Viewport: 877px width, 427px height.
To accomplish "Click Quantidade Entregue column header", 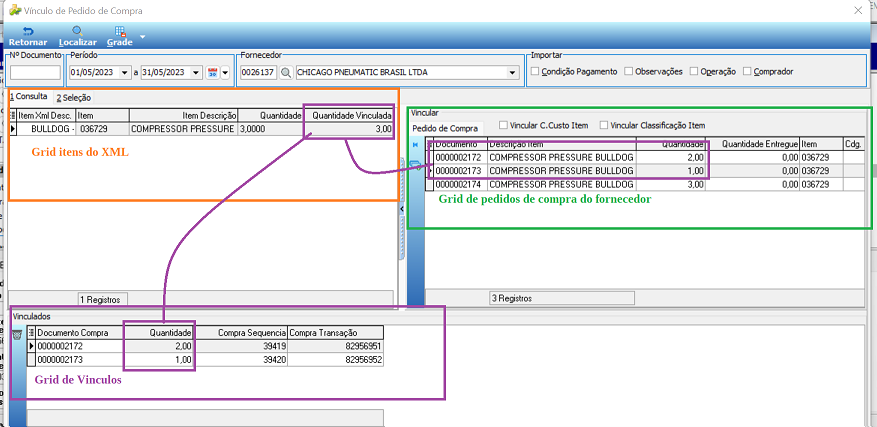I will point(752,144).
